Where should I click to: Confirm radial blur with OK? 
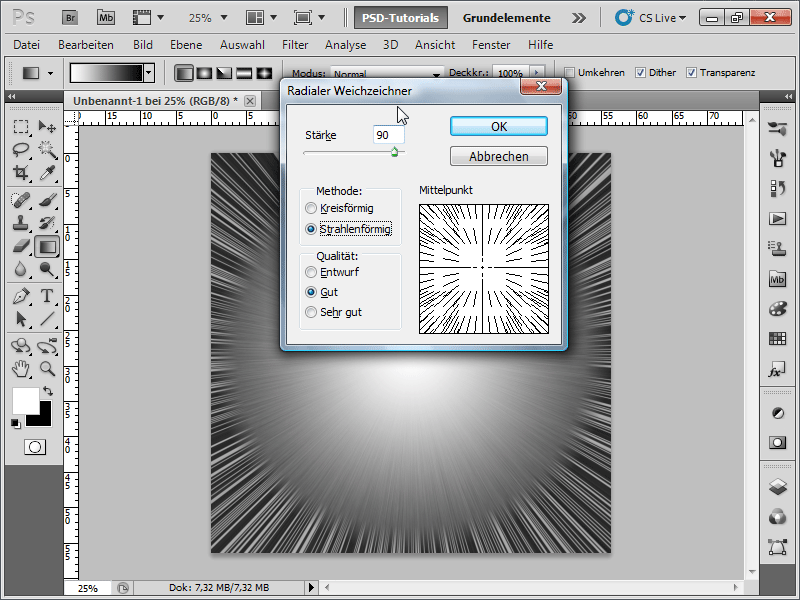point(499,127)
